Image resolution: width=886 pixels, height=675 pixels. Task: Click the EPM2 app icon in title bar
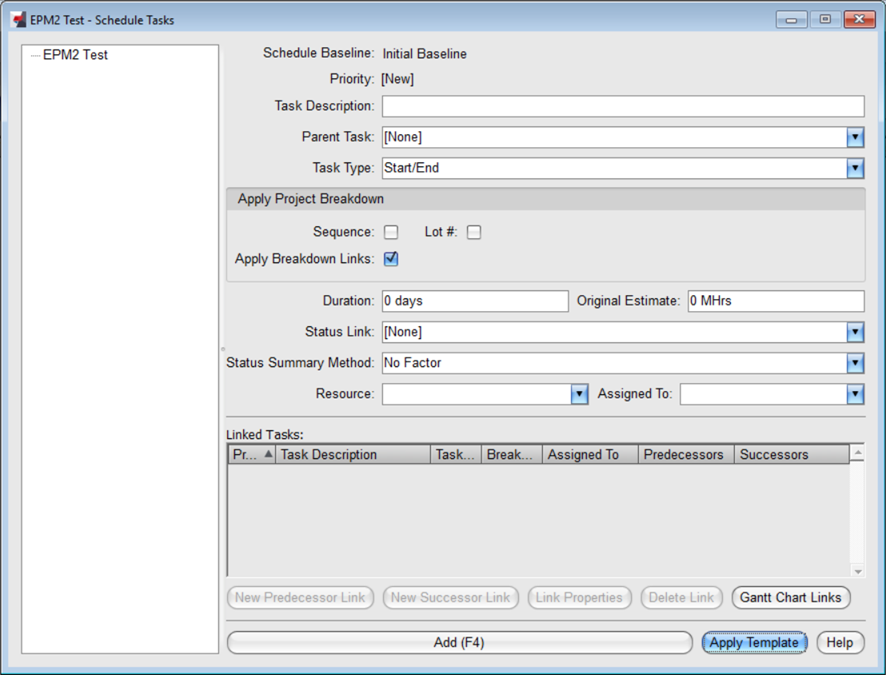19,19
